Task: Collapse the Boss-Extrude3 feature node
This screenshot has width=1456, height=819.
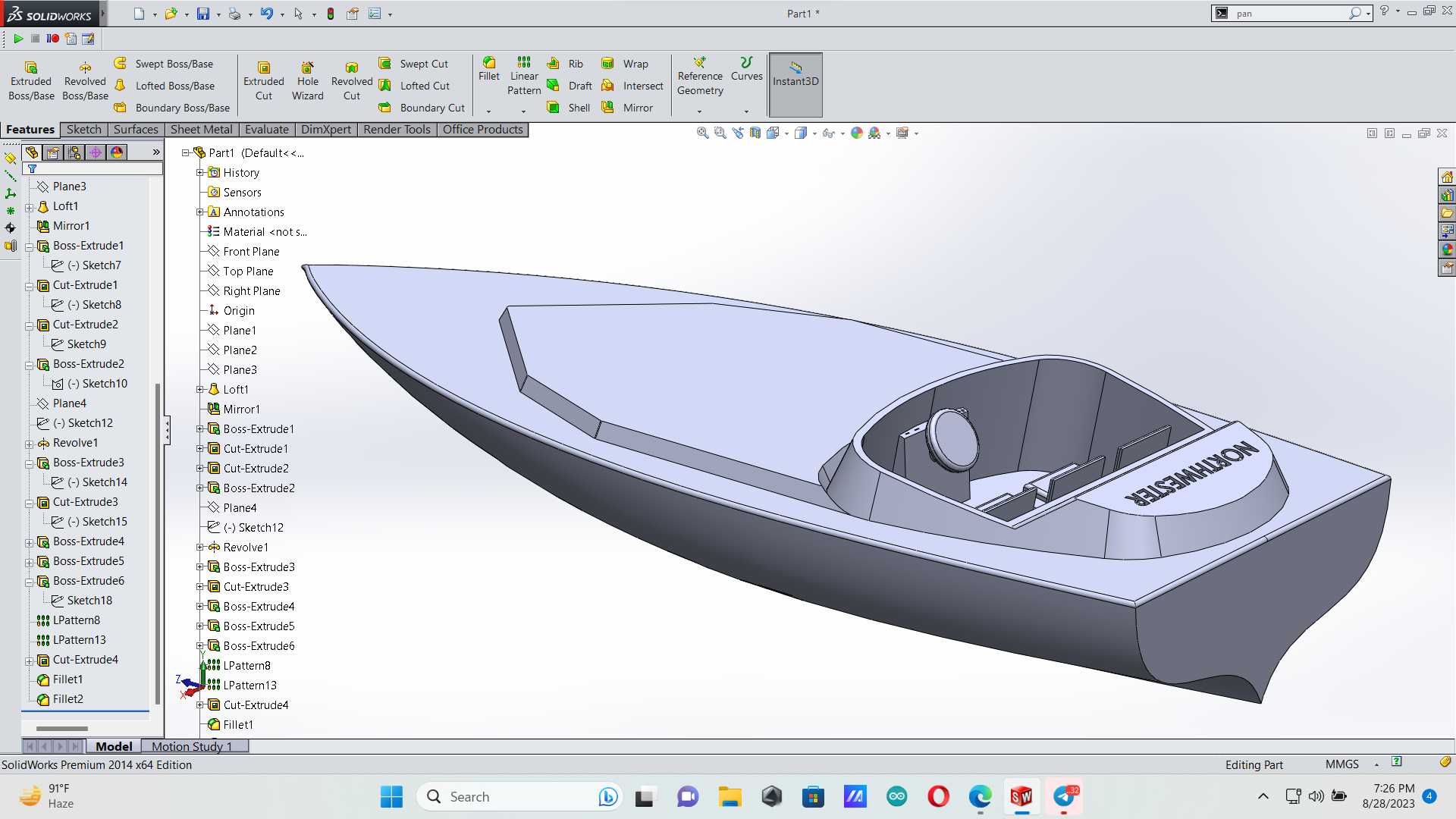Action: pyautogui.click(x=29, y=463)
